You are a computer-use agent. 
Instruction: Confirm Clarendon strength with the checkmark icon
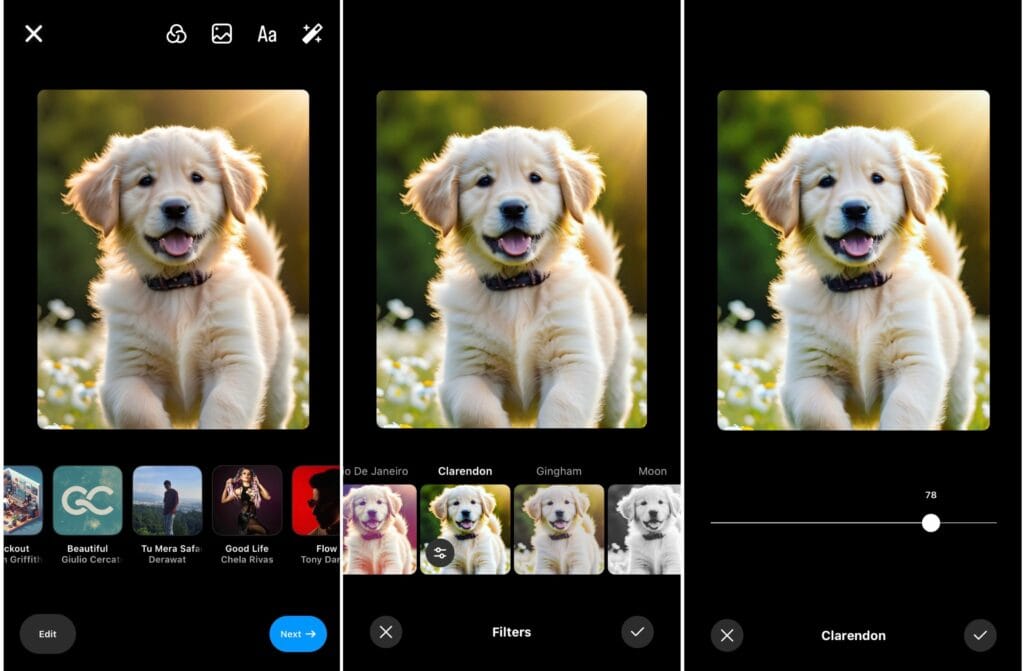[978, 635]
